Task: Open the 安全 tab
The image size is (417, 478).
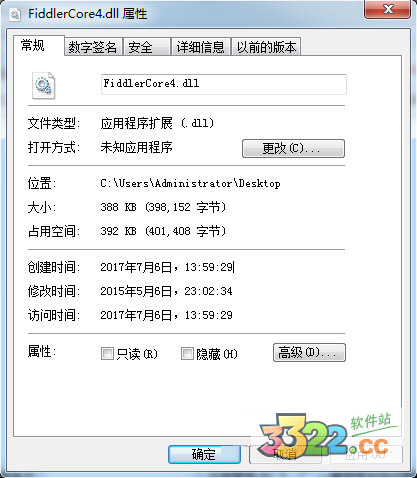Action: coord(147,47)
